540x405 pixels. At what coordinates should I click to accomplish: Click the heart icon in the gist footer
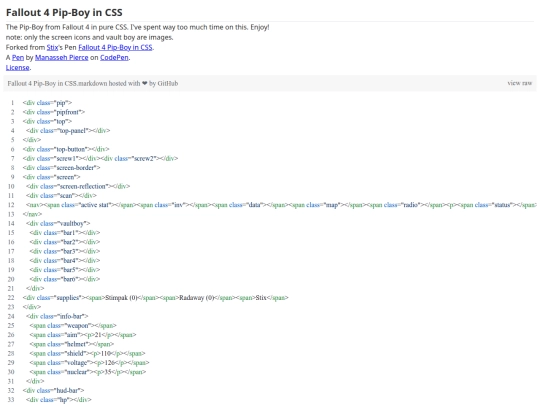click(145, 83)
